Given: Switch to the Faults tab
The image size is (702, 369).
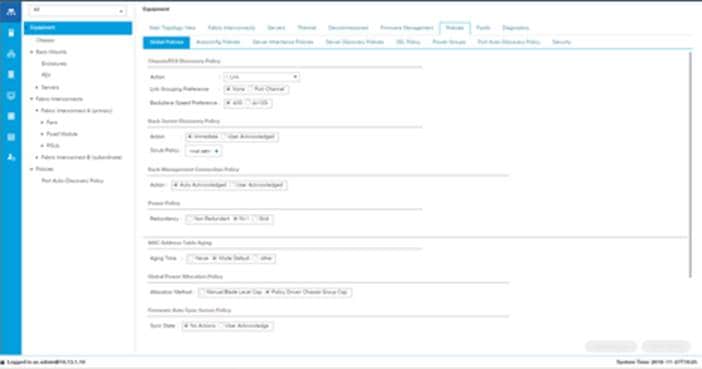Looking at the screenshot, I should pyautogui.click(x=483, y=28).
